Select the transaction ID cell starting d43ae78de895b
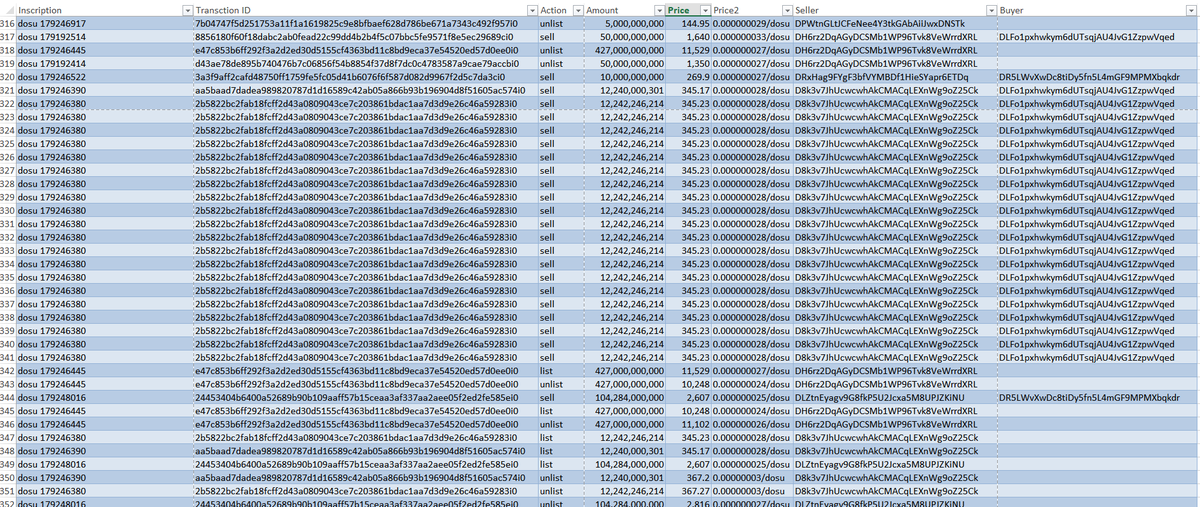 (365, 63)
